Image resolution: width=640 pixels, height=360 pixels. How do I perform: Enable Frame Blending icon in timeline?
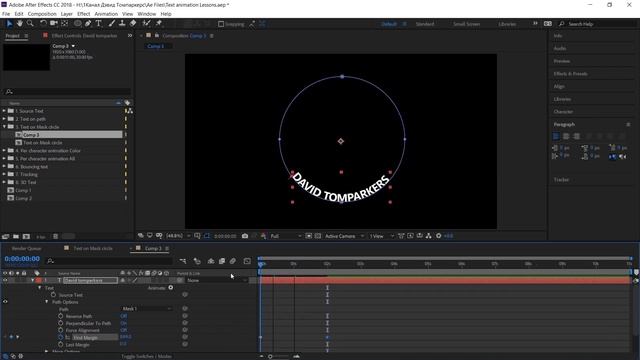[222, 261]
